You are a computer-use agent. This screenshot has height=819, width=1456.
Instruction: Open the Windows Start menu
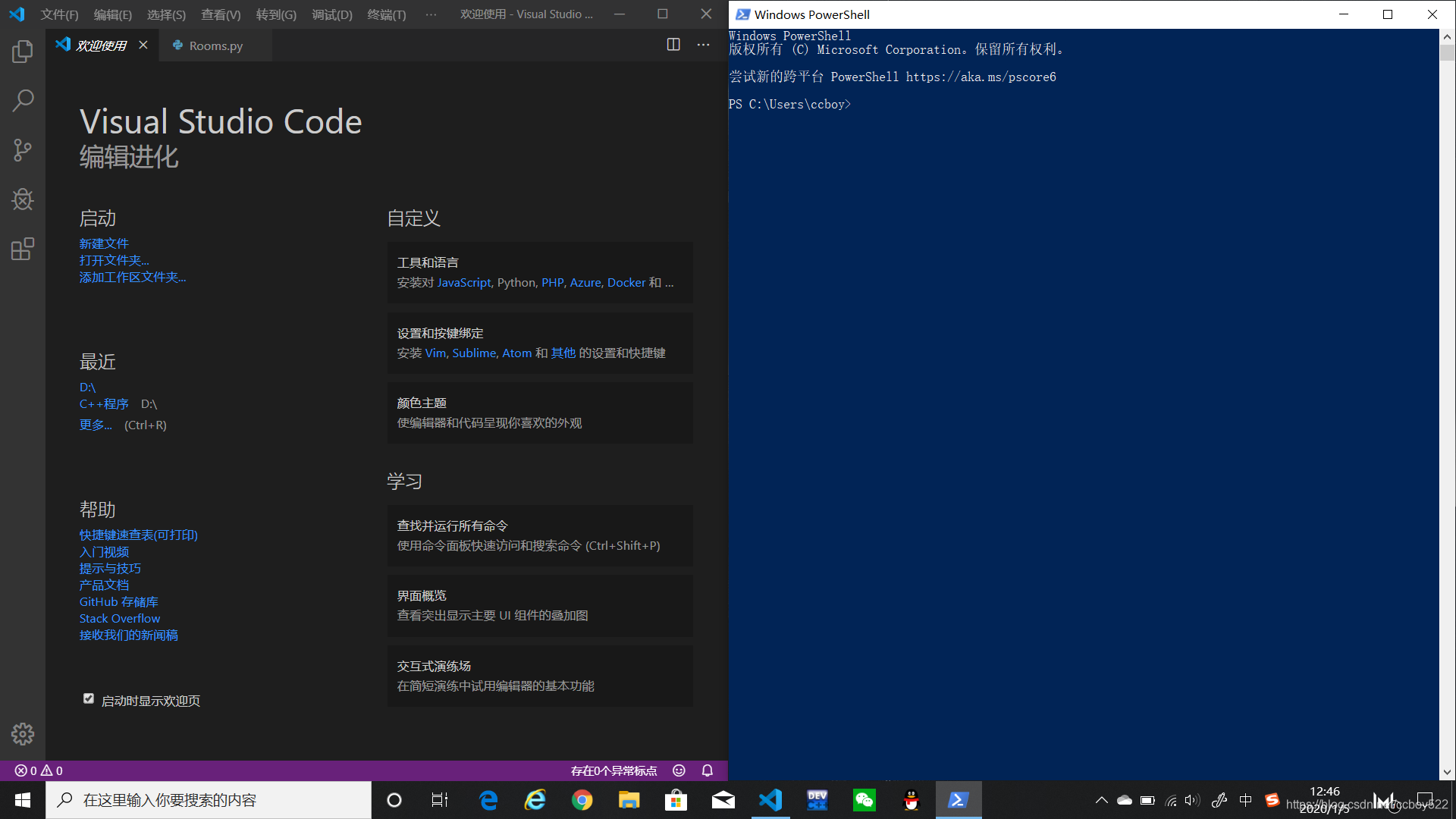pyautogui.click(x=23, y=800)
